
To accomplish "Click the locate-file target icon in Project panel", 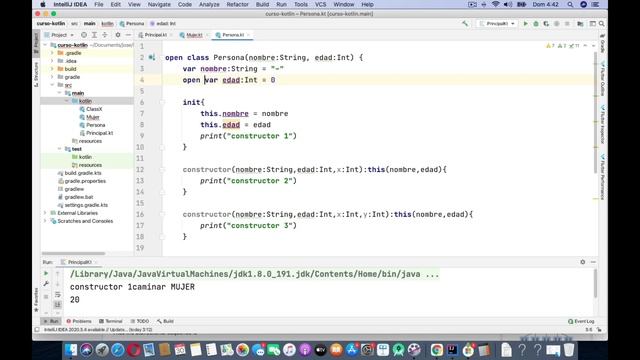I will click(x=84, y=35).
